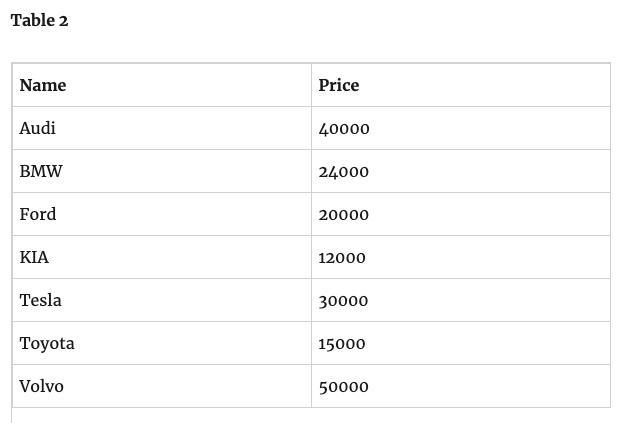This screenshot has height=423, width=623.
Task: Select the Audi name cell
Action: tap(162, 128)
